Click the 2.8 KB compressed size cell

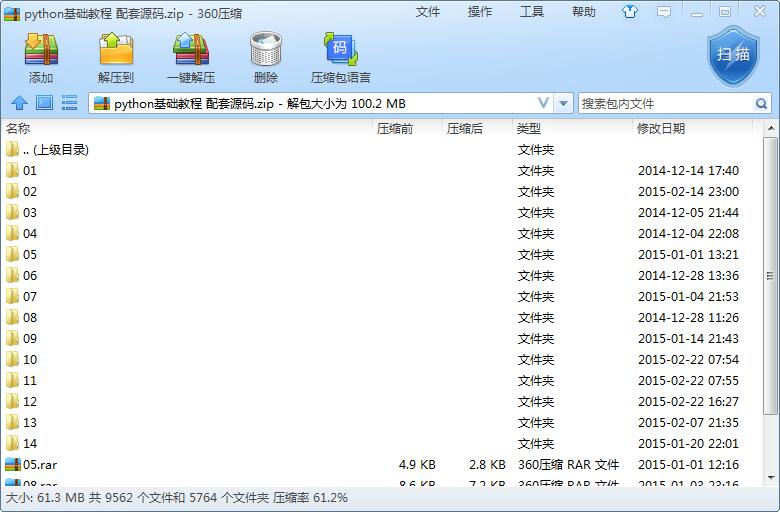pyautogui.click(x=487, y=464)
